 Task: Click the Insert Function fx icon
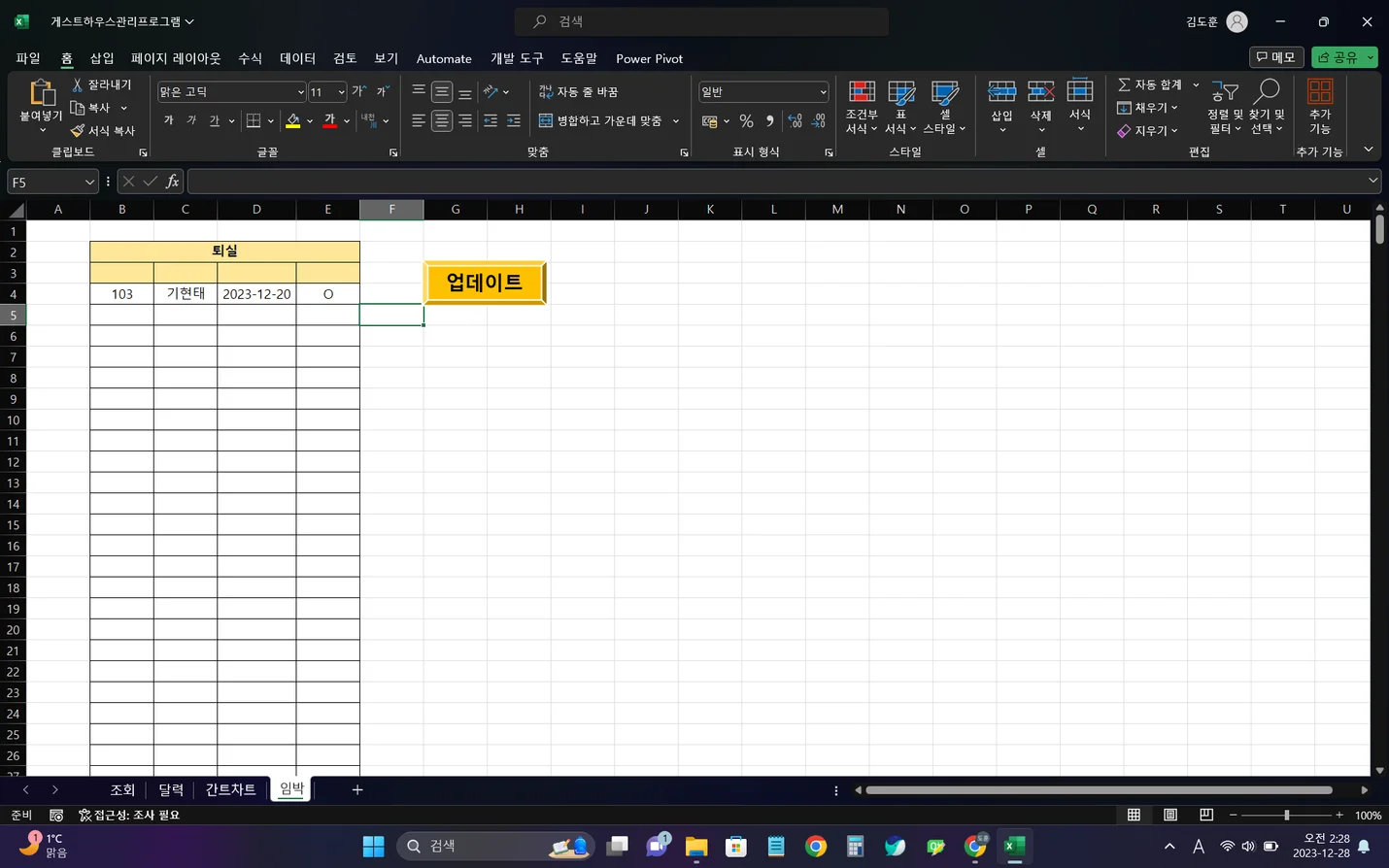(172, 182)
